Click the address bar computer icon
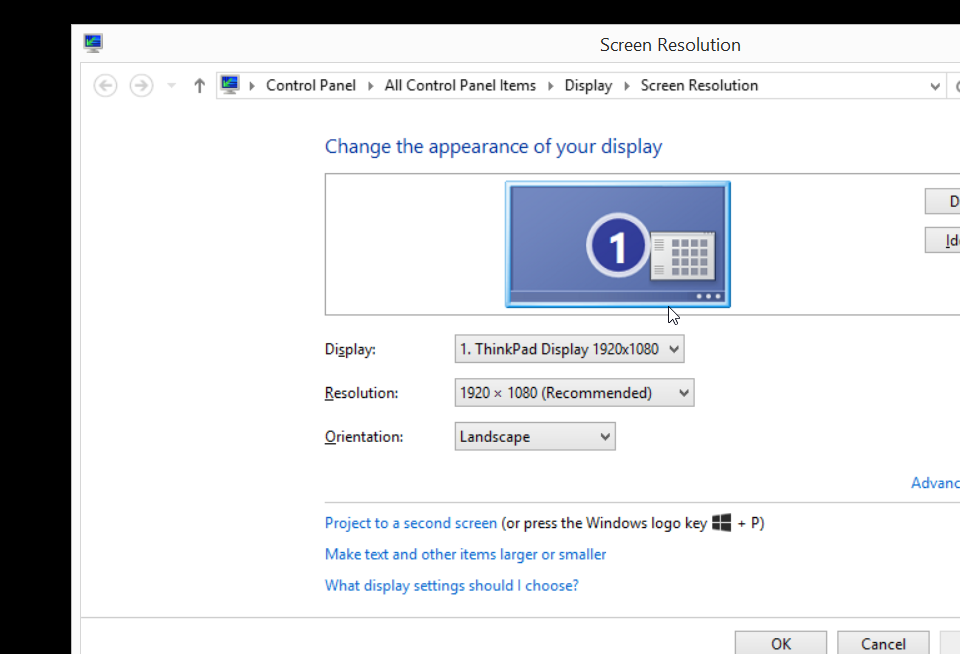The image size is (960, 654). tap(230, 85)
